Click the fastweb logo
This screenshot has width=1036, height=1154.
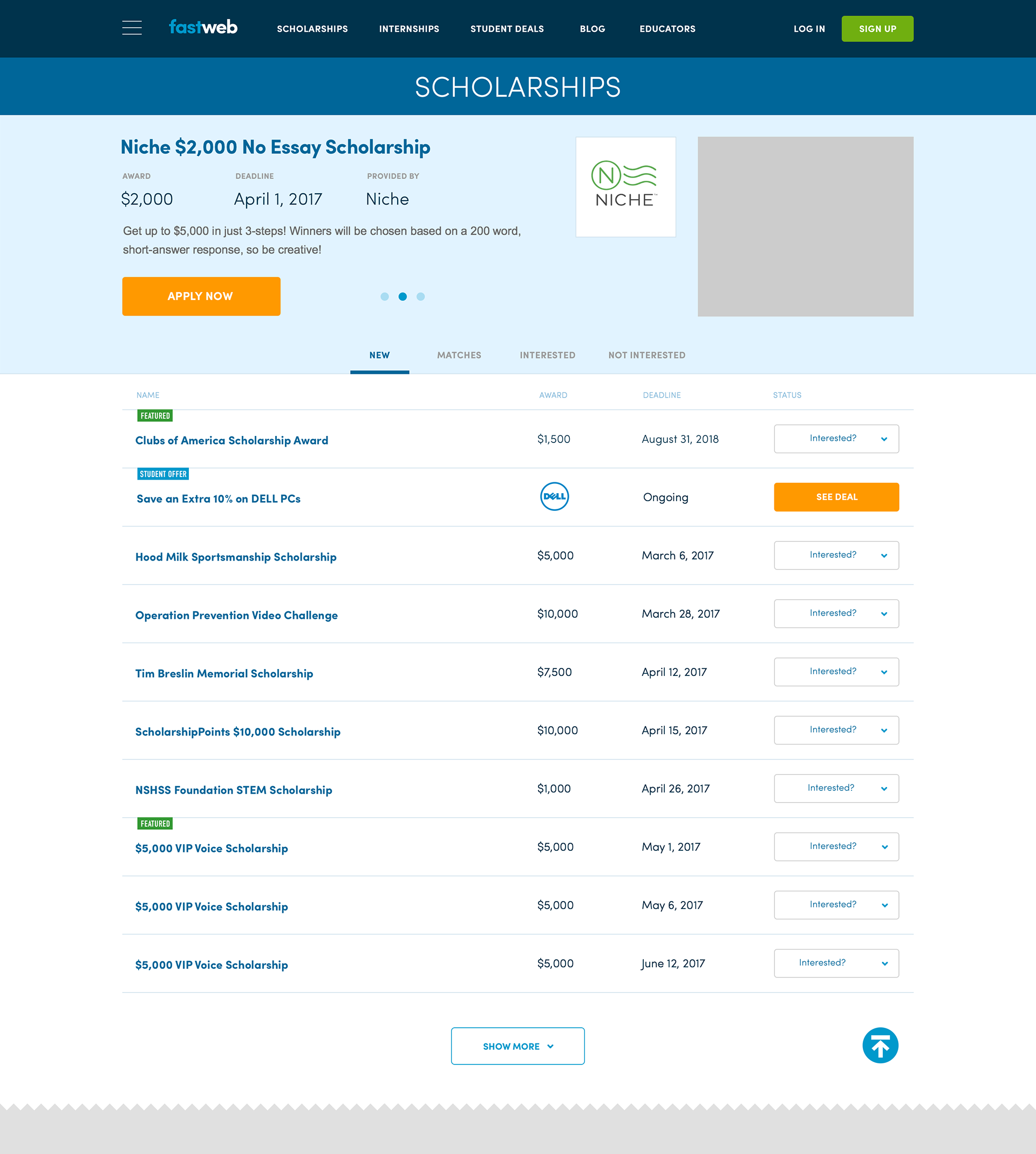coord(203,28)
